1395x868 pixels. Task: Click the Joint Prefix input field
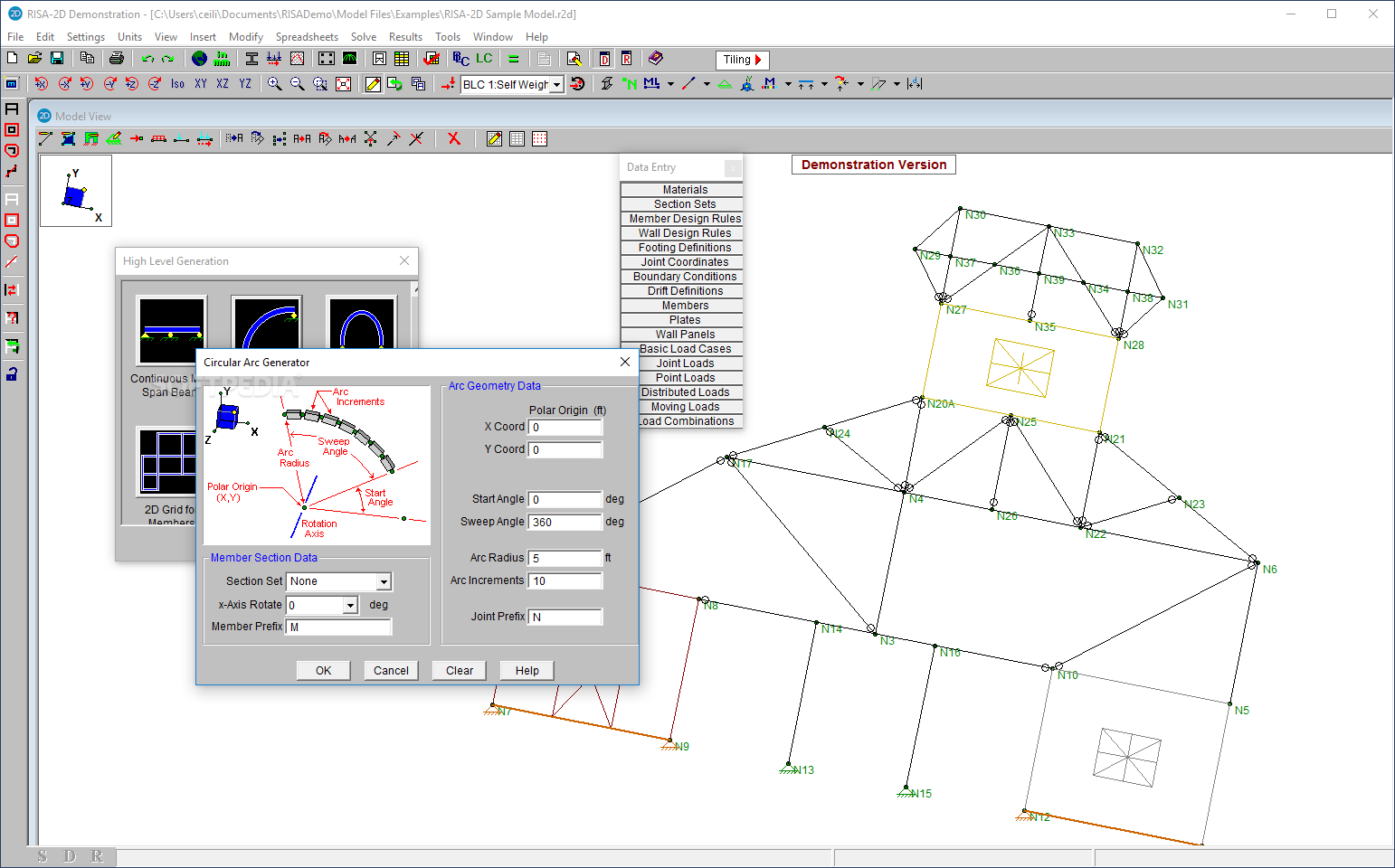pyautogui.click(x=565, y=617)
